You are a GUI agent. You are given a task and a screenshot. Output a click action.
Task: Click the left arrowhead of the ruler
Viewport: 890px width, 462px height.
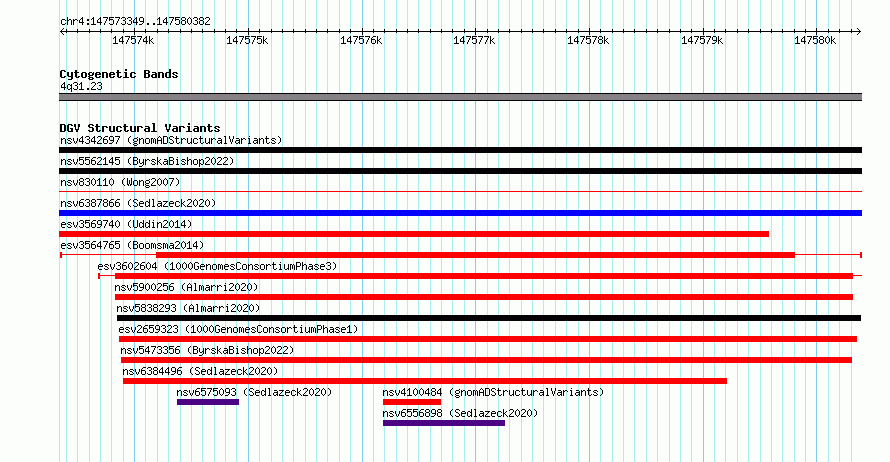(62, 32)
